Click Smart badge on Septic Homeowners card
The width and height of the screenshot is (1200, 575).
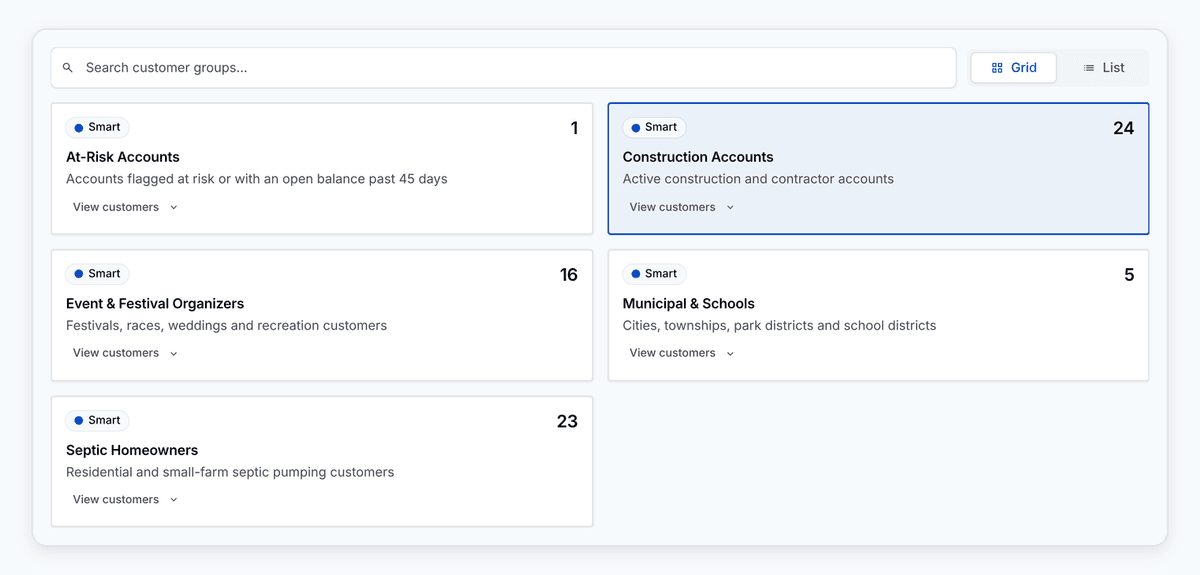(97, 420)
